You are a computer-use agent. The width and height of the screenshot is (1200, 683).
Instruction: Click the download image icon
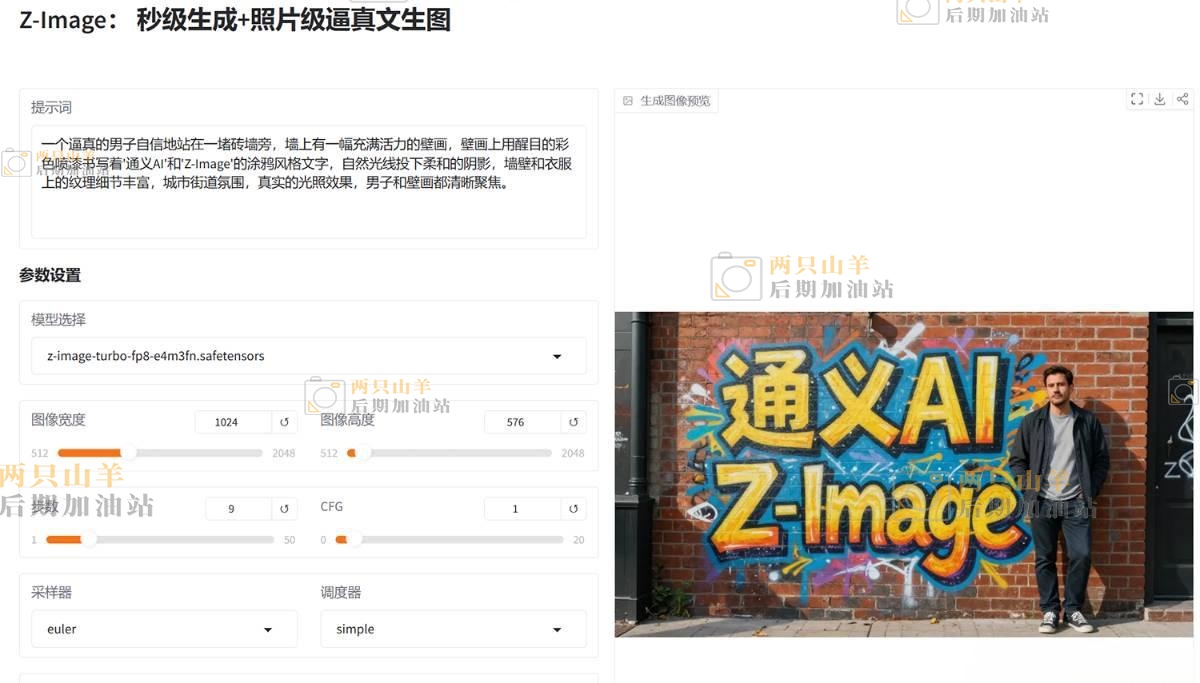pyautogui.click(x=1160, y=99)
